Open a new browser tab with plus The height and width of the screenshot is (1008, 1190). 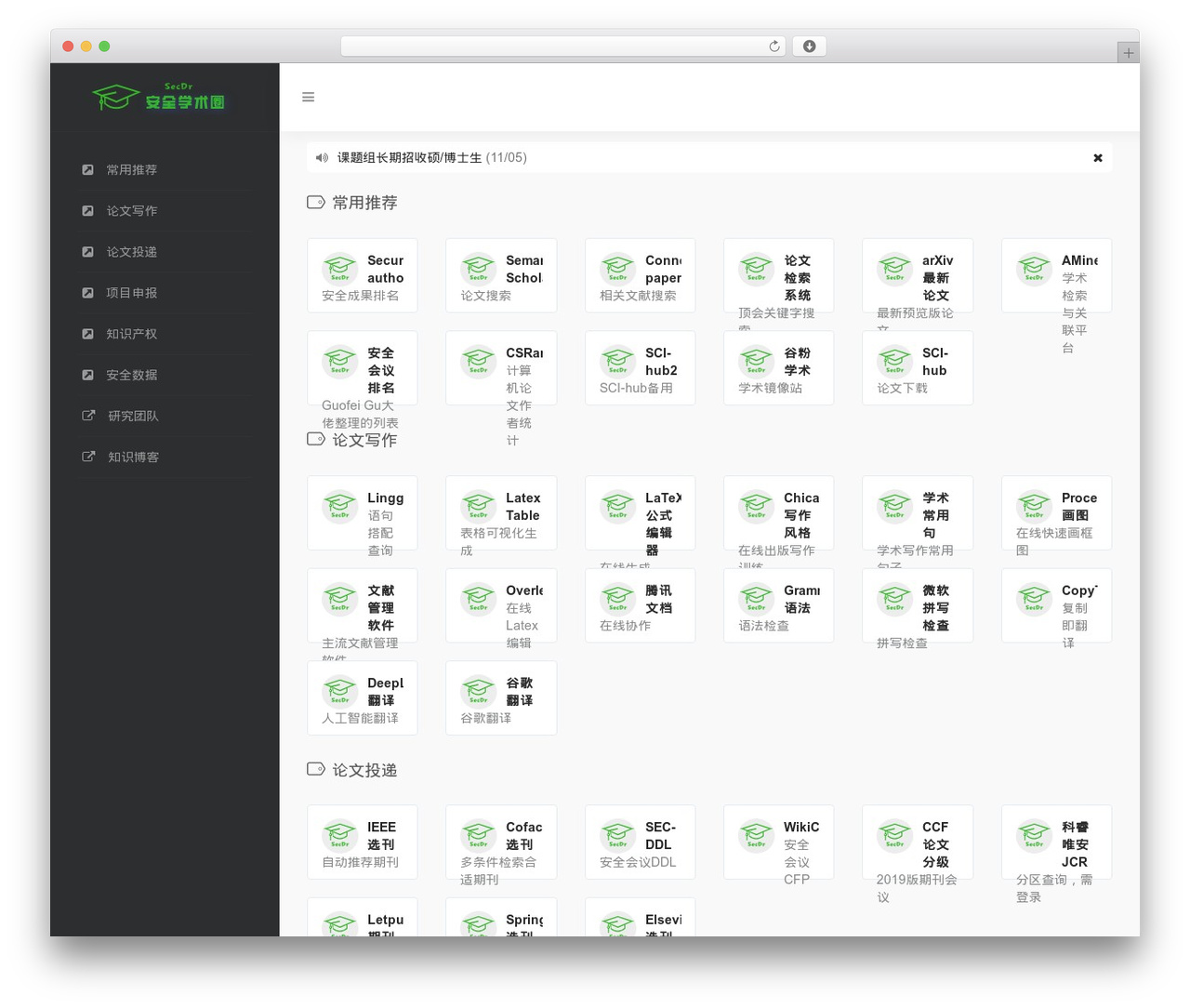click(1129, 53)
